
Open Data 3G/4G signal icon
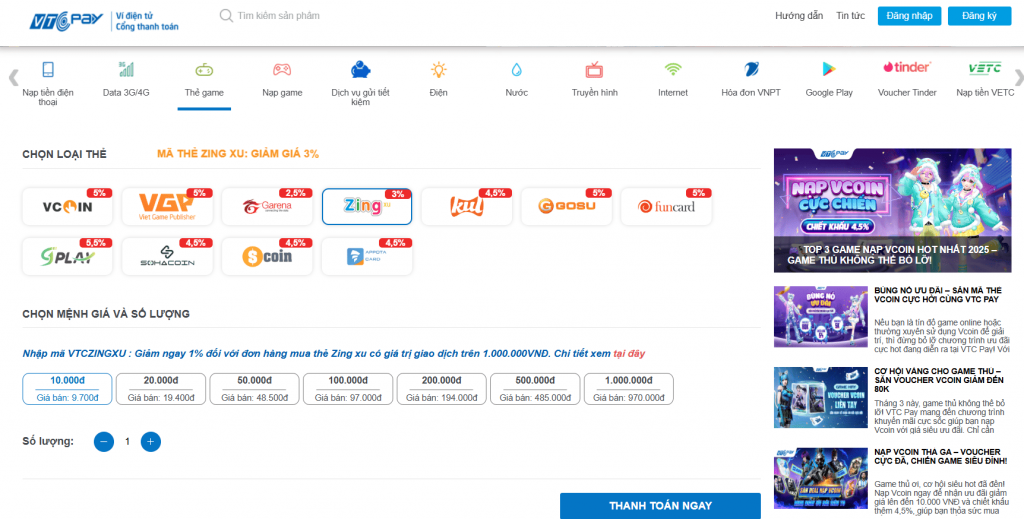[x=126, y=69]
